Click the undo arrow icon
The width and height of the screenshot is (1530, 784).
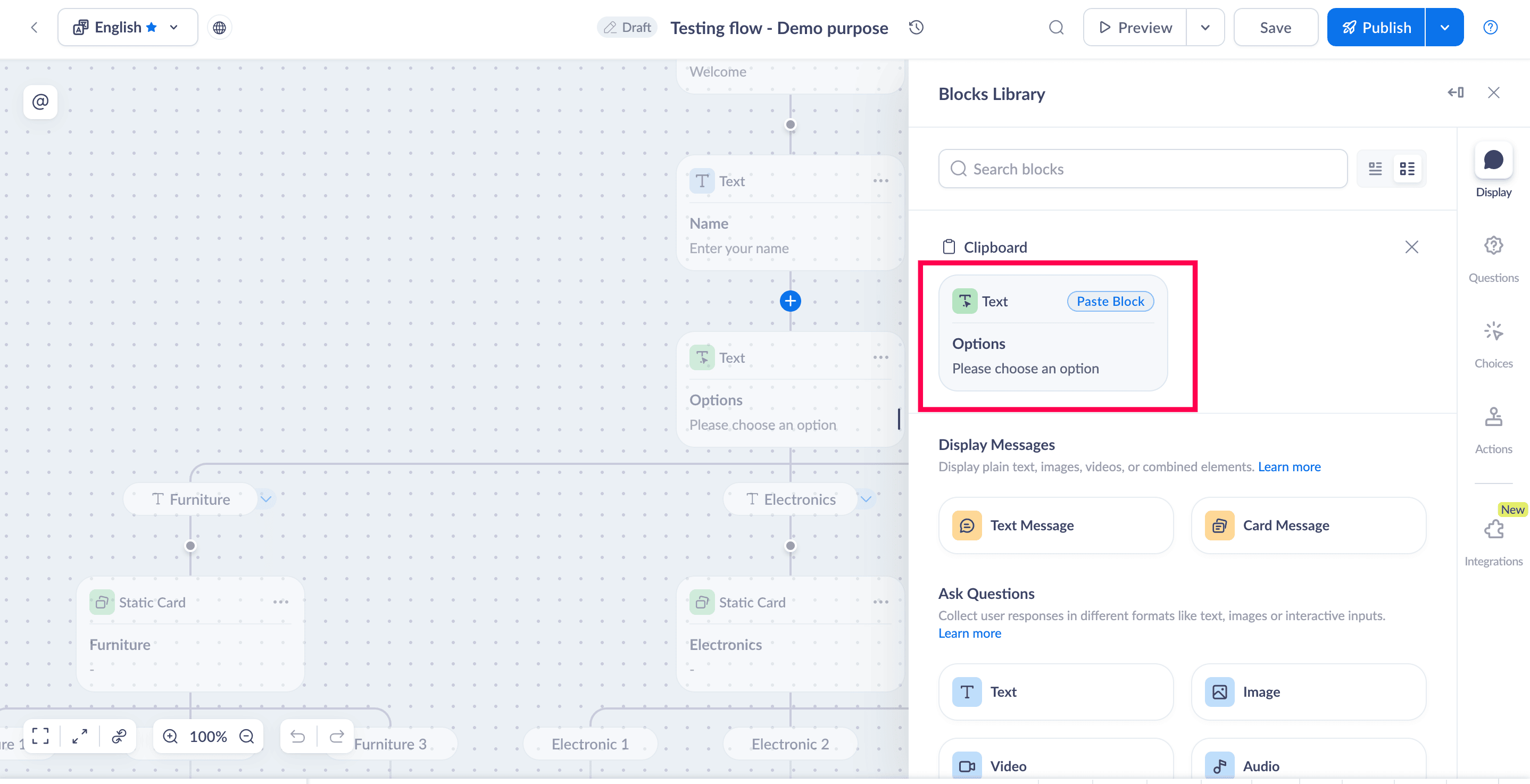297,737
